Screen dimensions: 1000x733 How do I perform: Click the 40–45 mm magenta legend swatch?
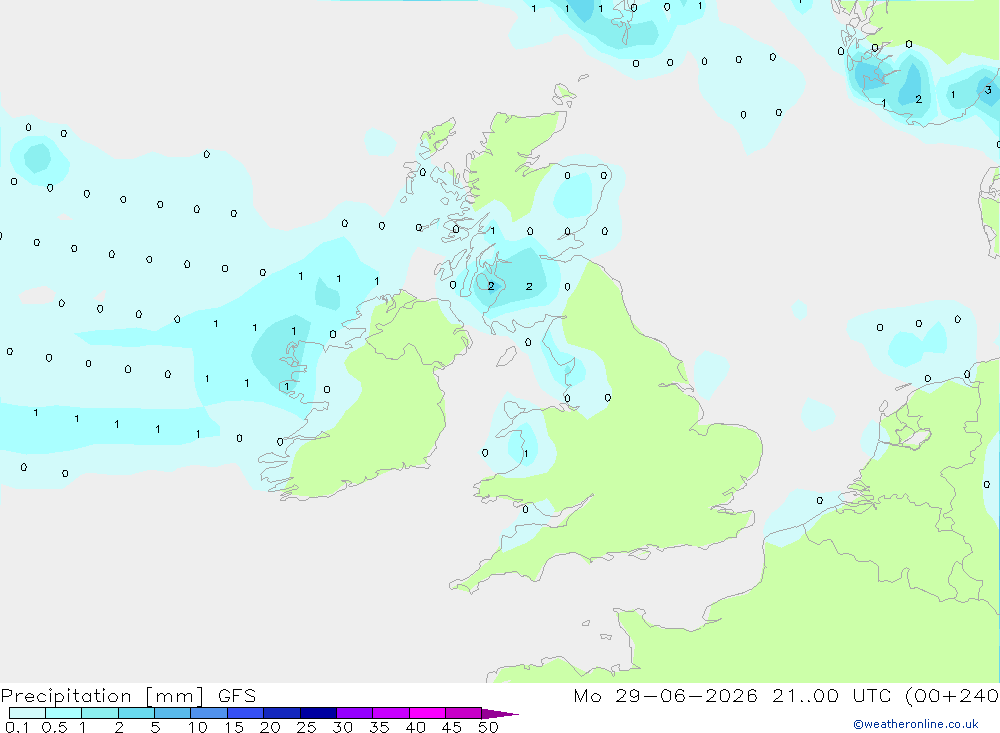click(427, 713)
